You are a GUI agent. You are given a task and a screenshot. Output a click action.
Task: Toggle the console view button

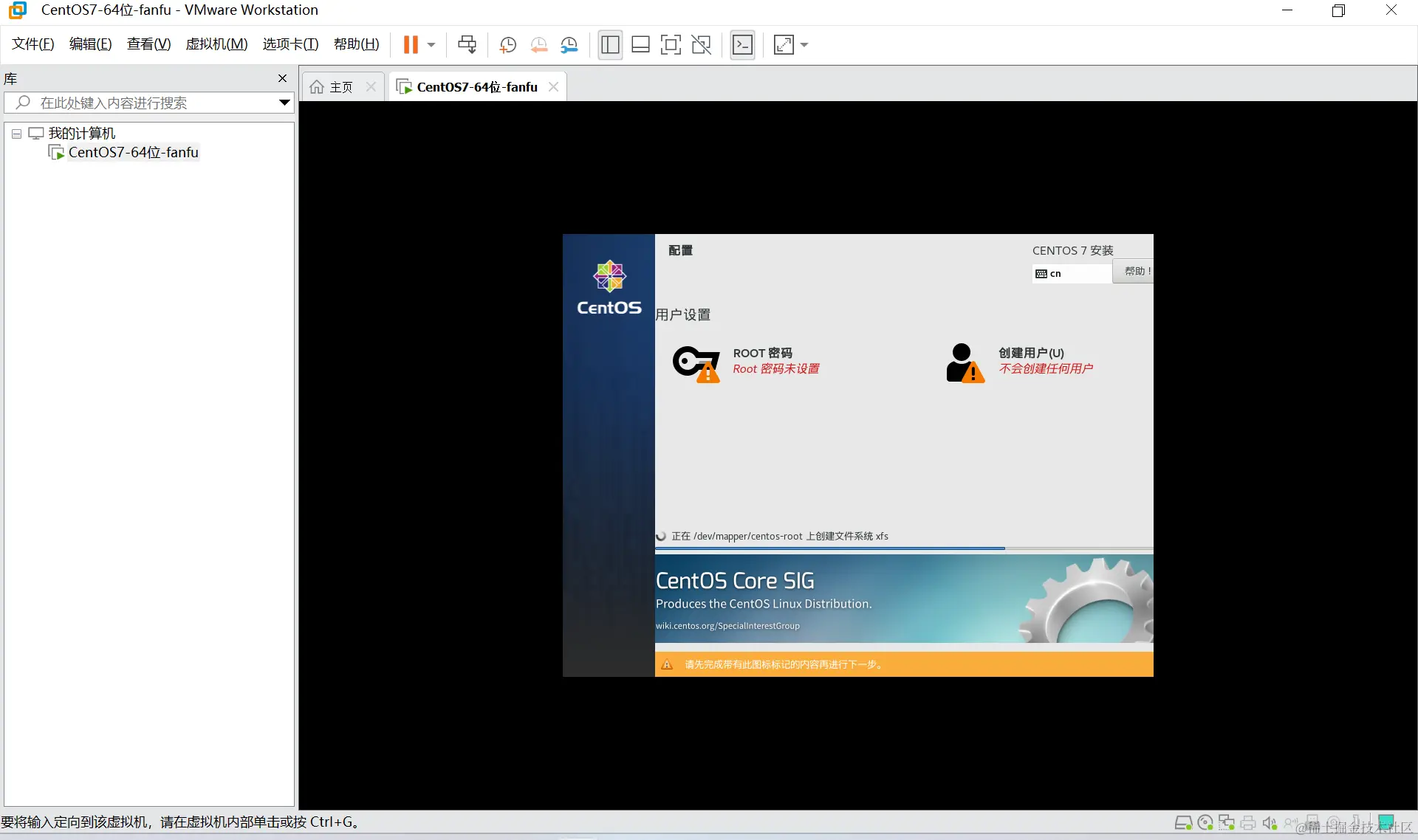[x=742, y=45]
